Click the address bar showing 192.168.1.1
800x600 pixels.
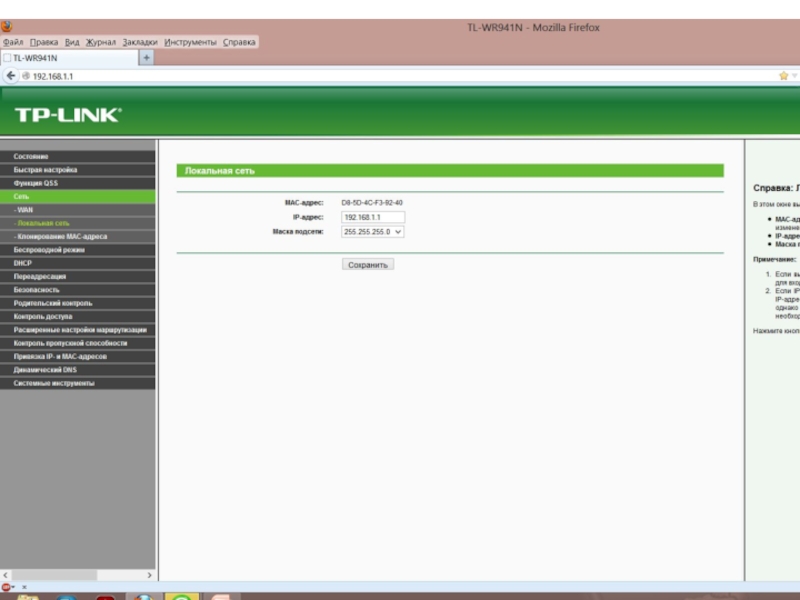pos(398,76)
